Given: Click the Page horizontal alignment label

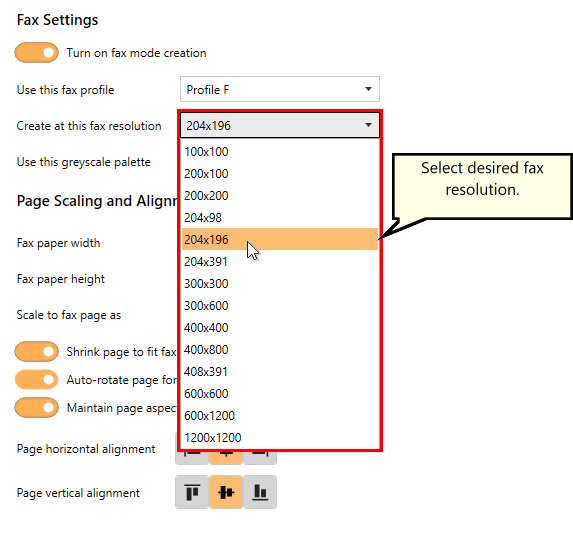Looking at the screenshot, I should tap(86, 449).
